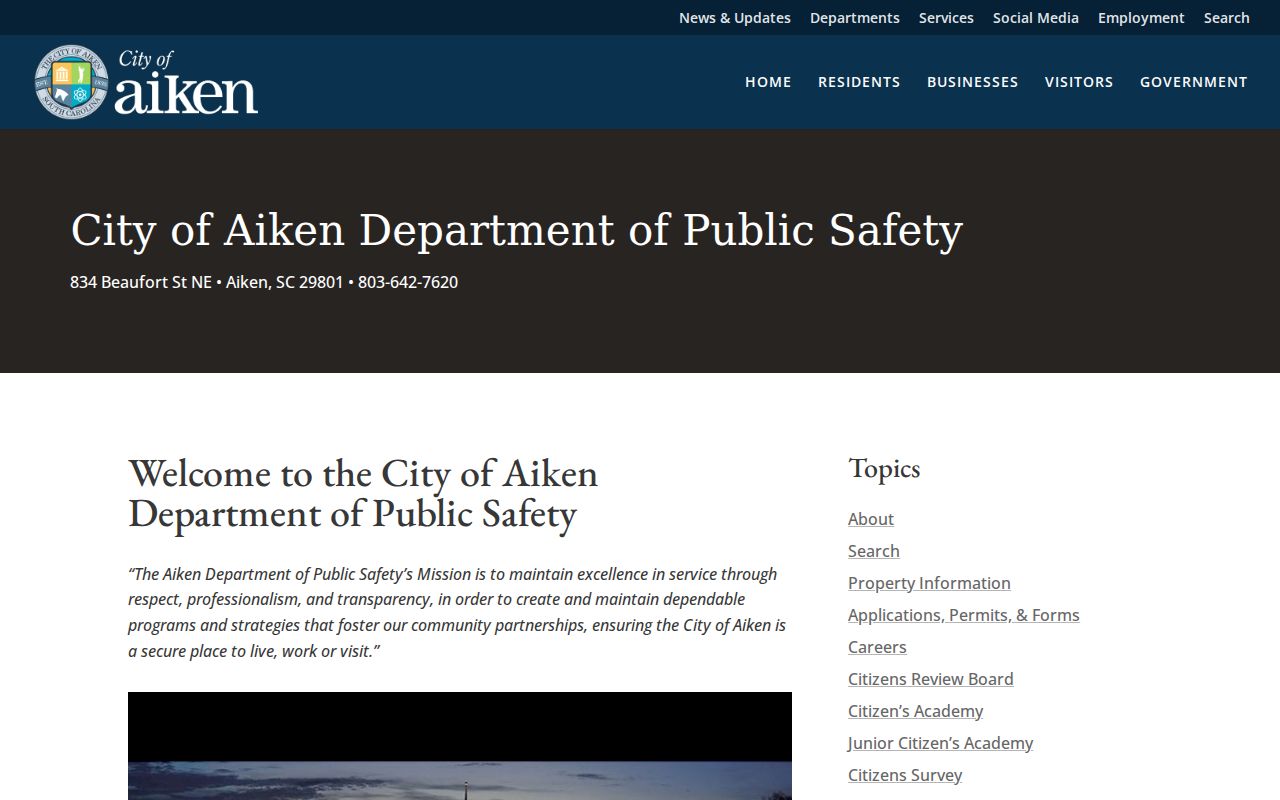View the Careers topic
This screenshot has height=800, width=1280.
877,647
